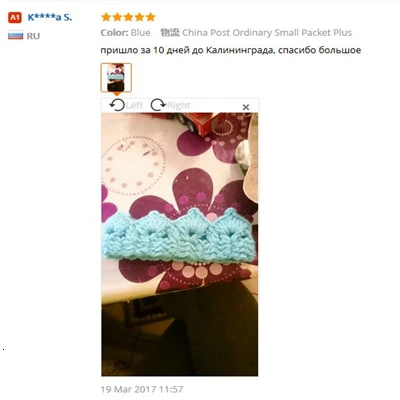400x400 pixels.
Task: Click the orange pointer below thumbnail
Action: coord(116,94)
